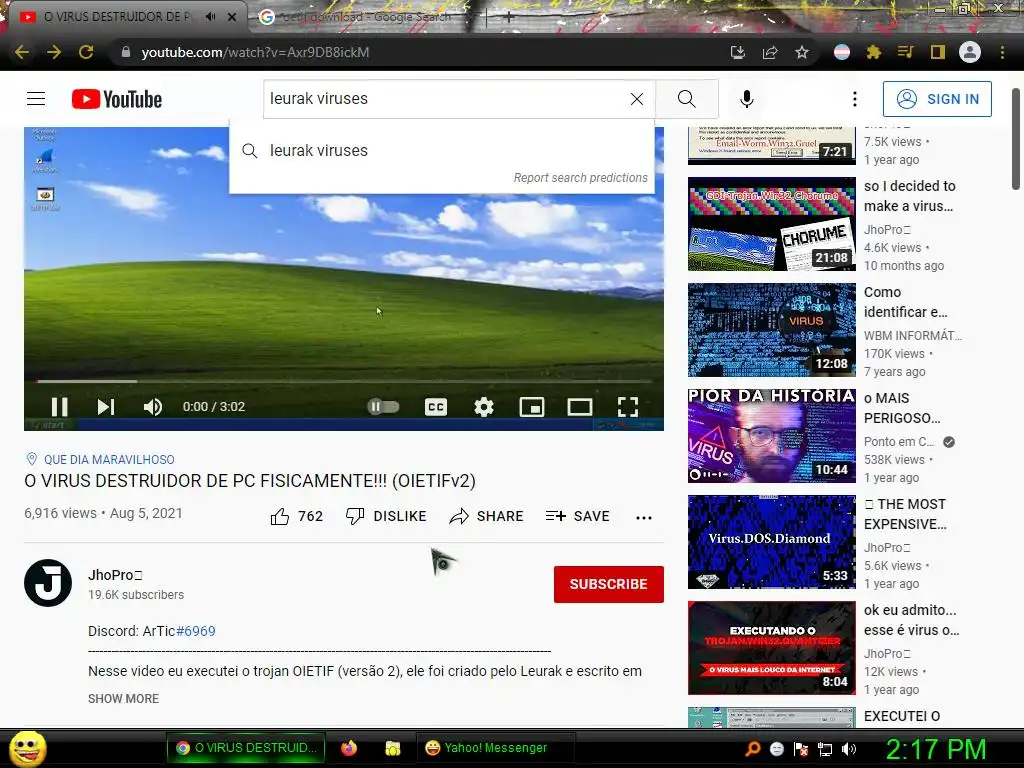Click SIGN IN button
1024x768 pixels.
(937, 99)
